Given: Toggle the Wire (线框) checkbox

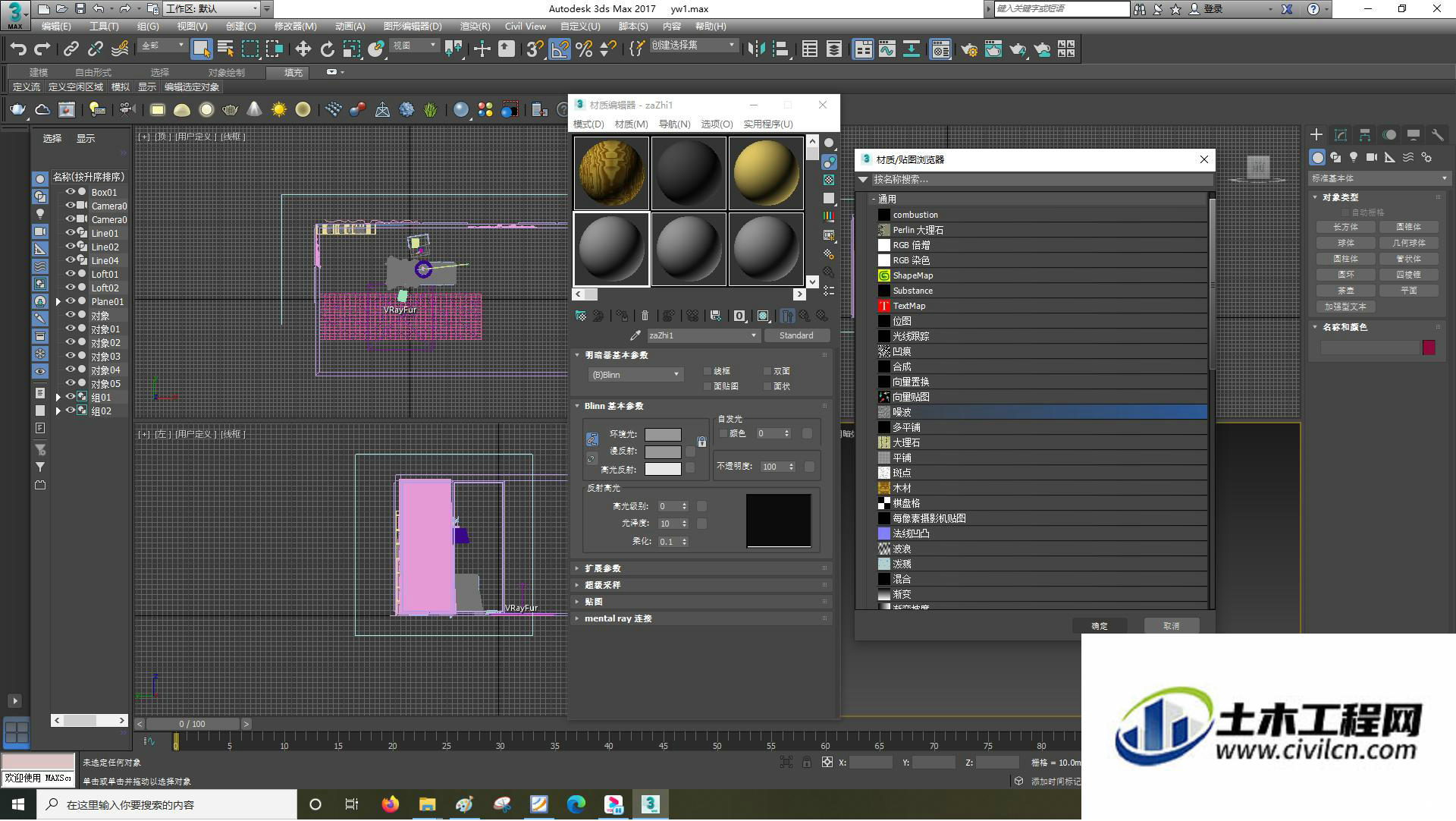Looking at the screenshot, I should [x=708, y=371].
